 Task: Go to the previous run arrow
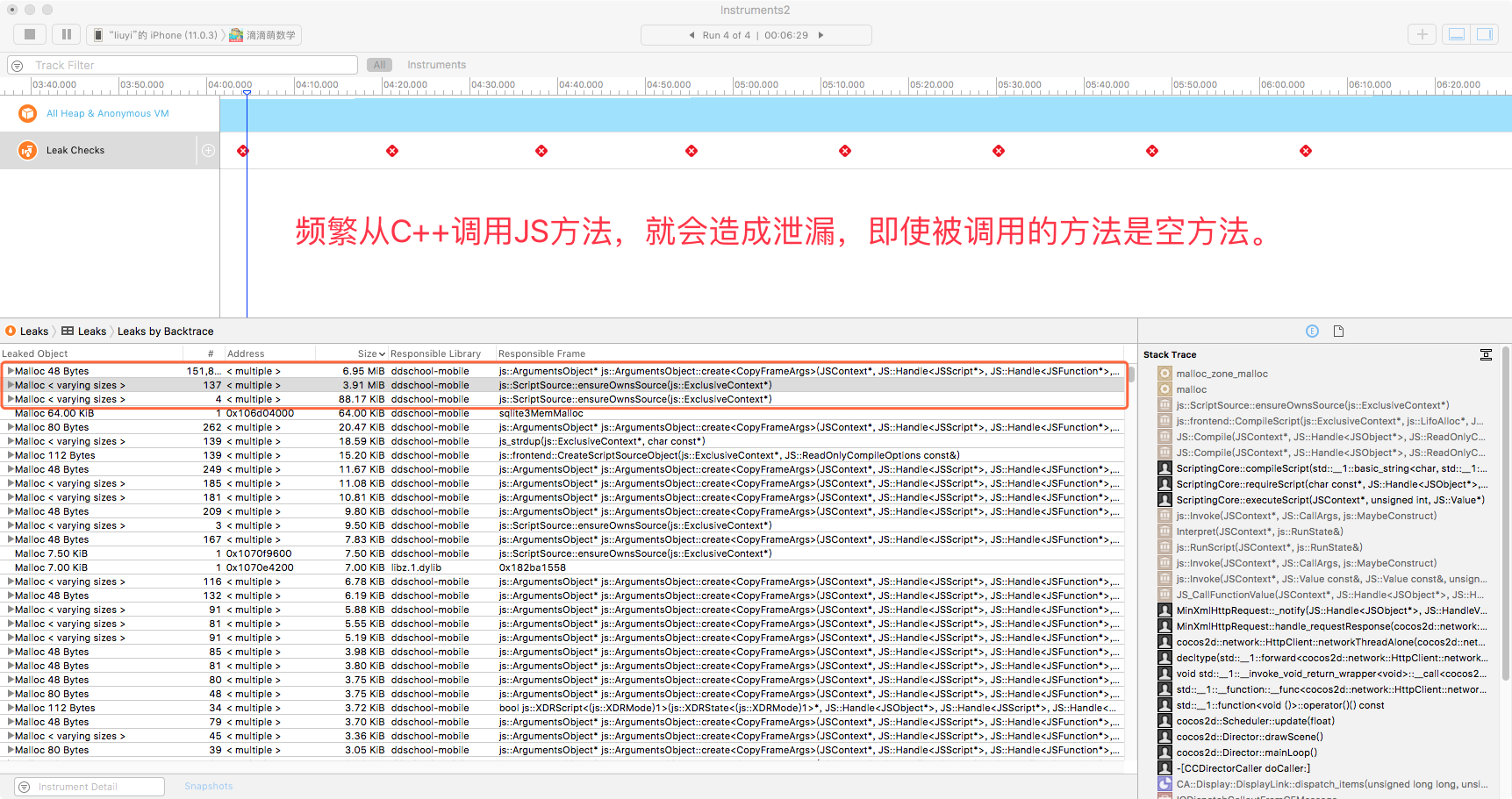coord(692,35)
